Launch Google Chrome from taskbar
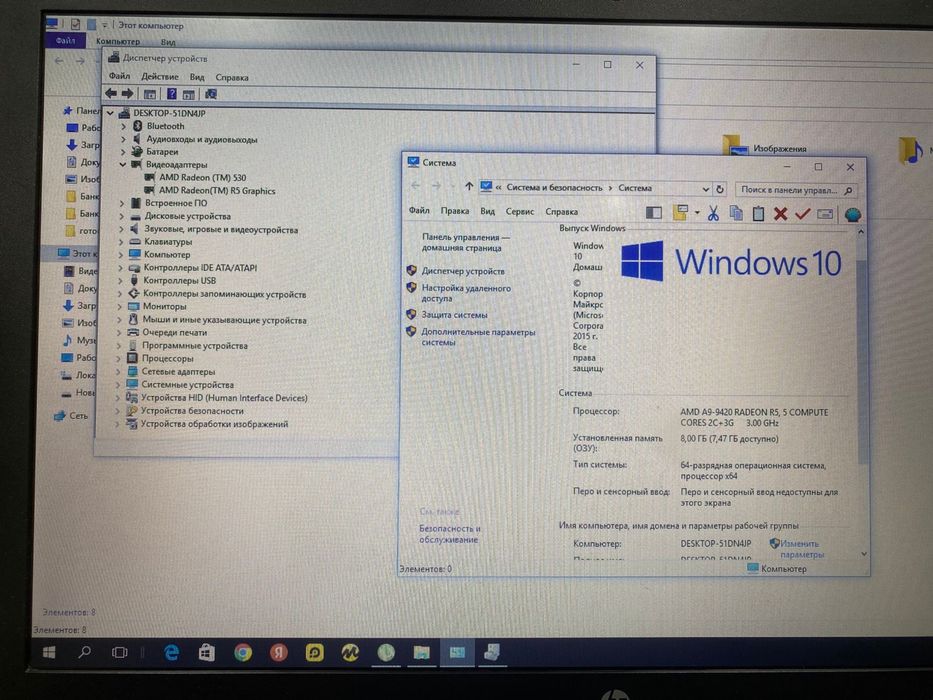Screen dimensions: 933x700 point(242,653)
